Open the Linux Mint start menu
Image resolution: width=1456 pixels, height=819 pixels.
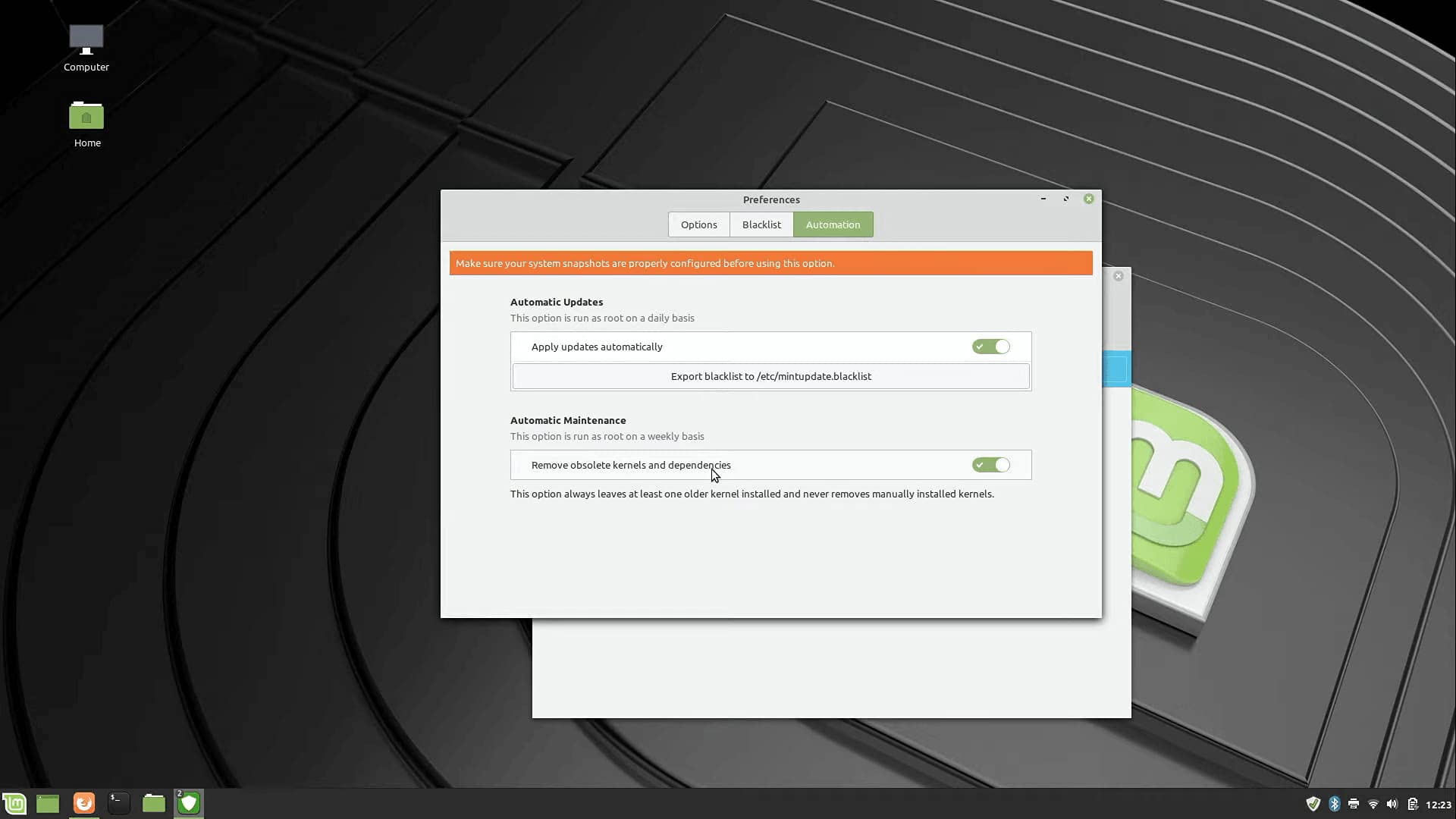point(14,803)
